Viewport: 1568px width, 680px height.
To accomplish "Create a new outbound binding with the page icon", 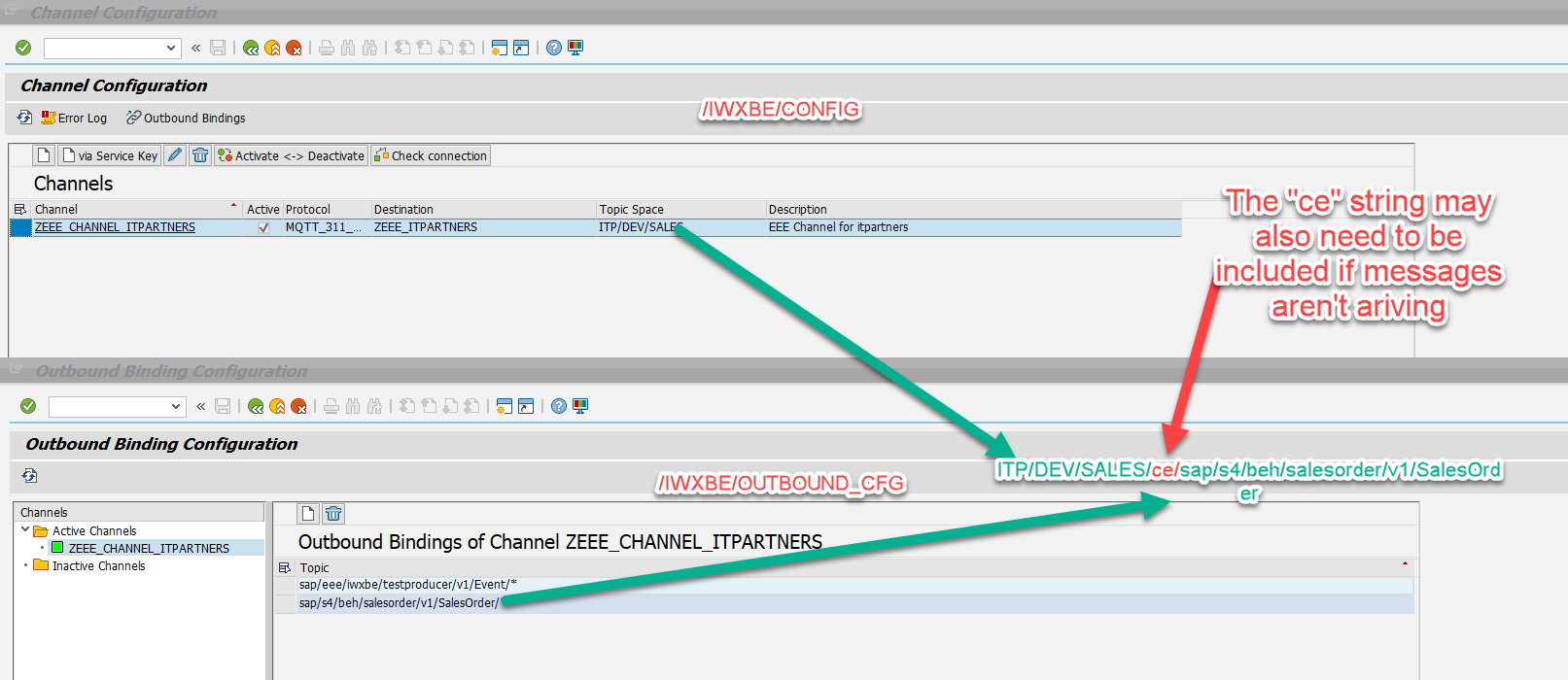I will pos(308,514).
